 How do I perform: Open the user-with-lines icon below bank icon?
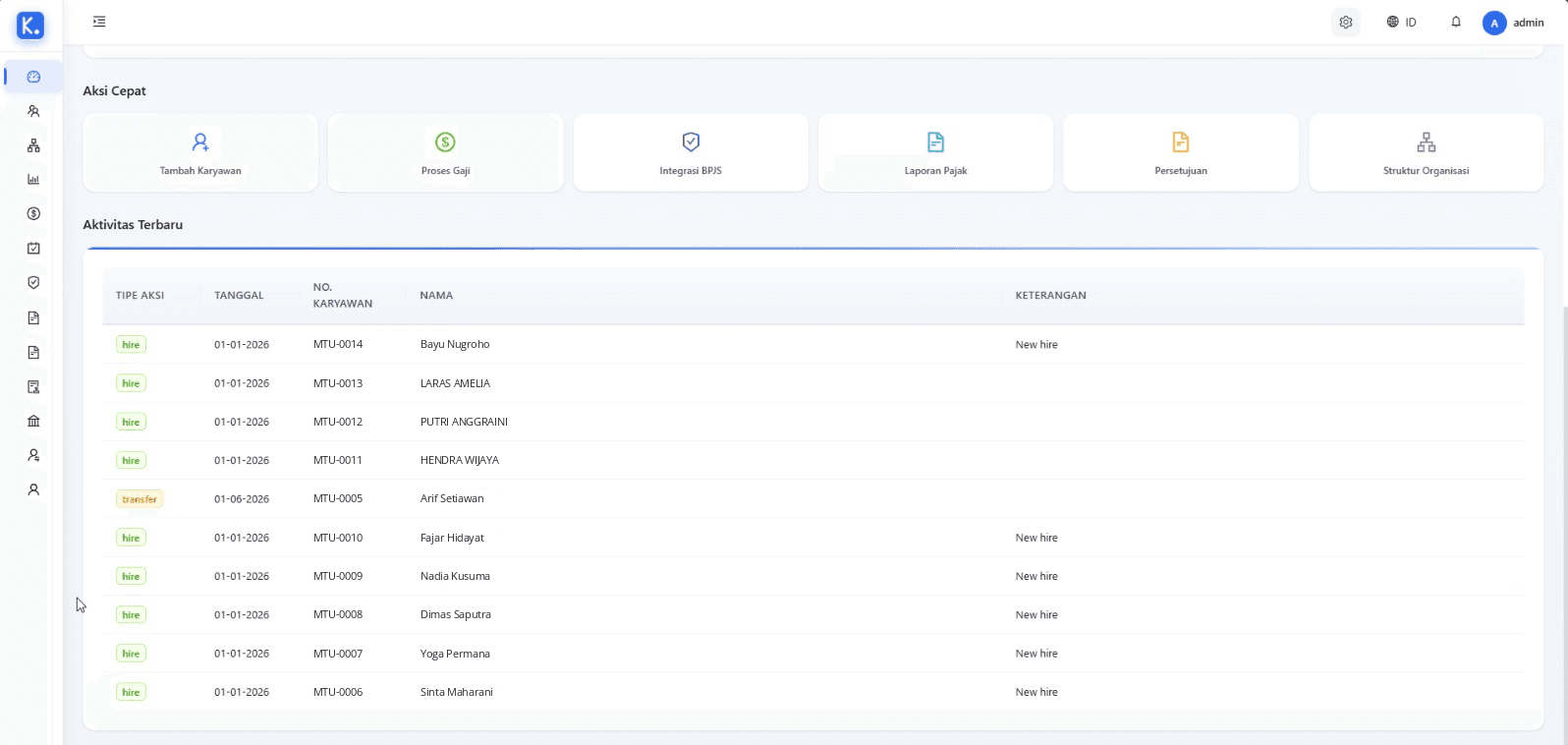(x=33, y=455)
